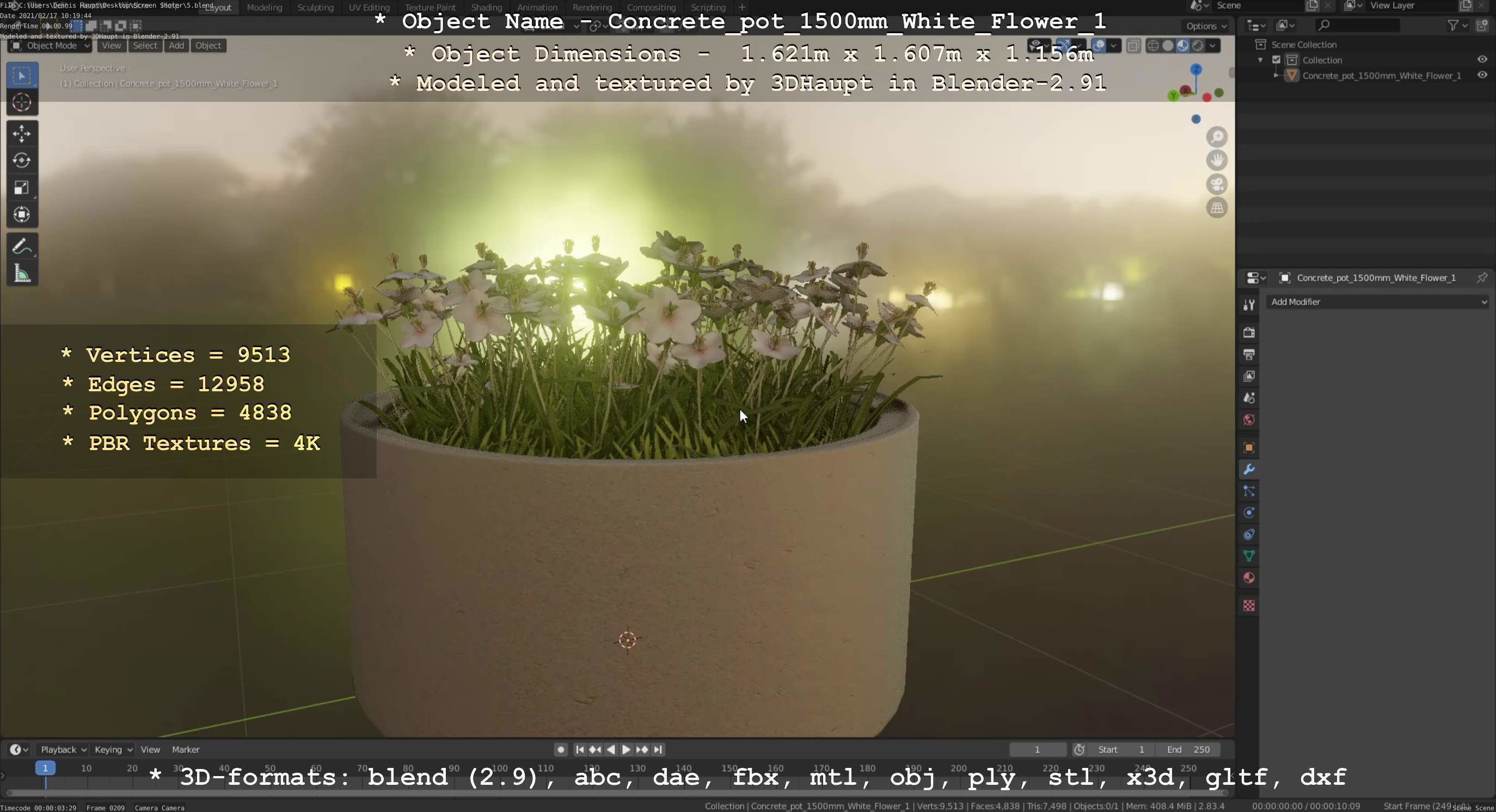Collapse the Collection tree arrow
This screenshot has height=812, width=1496.
(x=1260, y=60)
